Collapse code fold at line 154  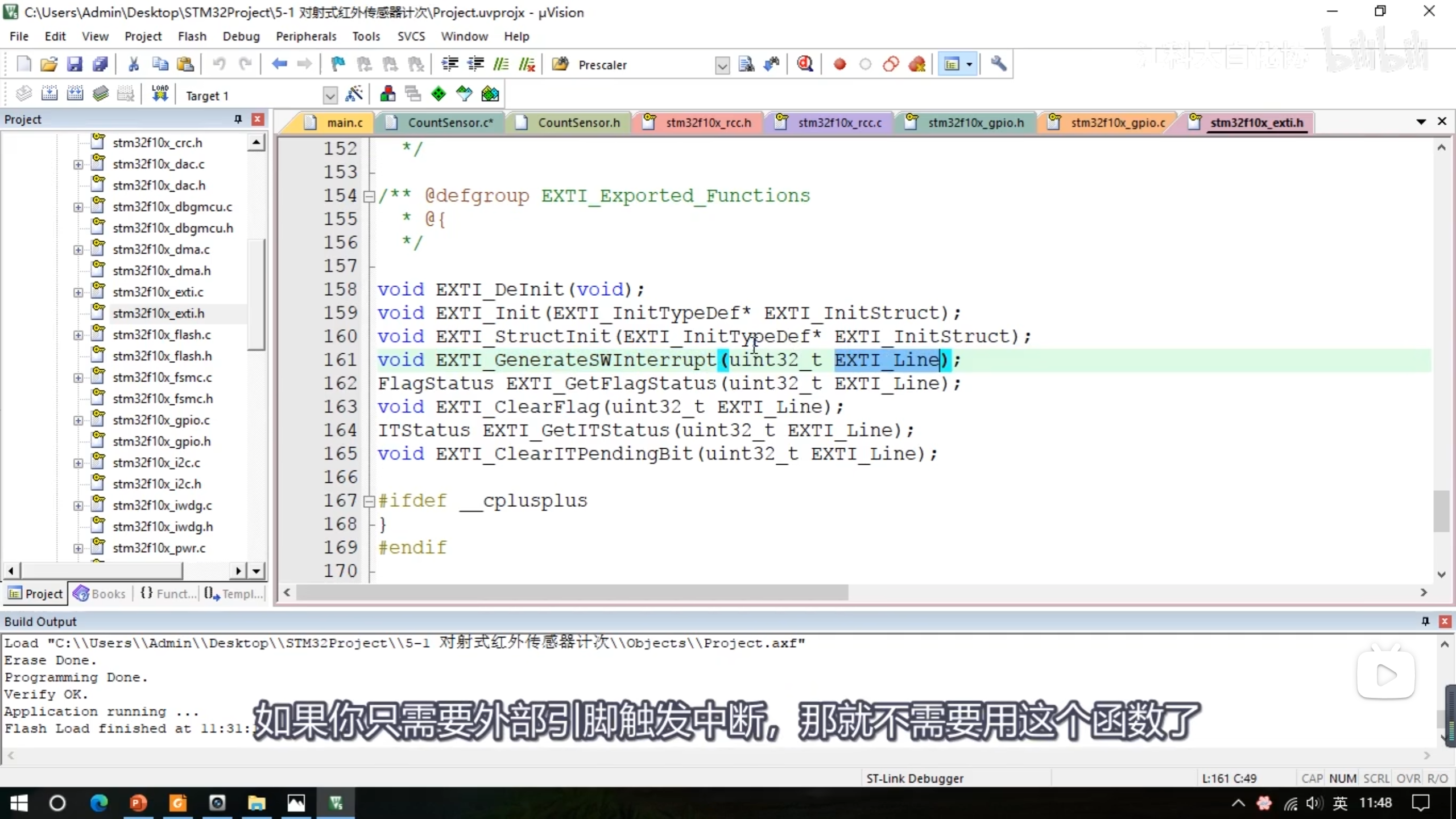click(369, 196)
